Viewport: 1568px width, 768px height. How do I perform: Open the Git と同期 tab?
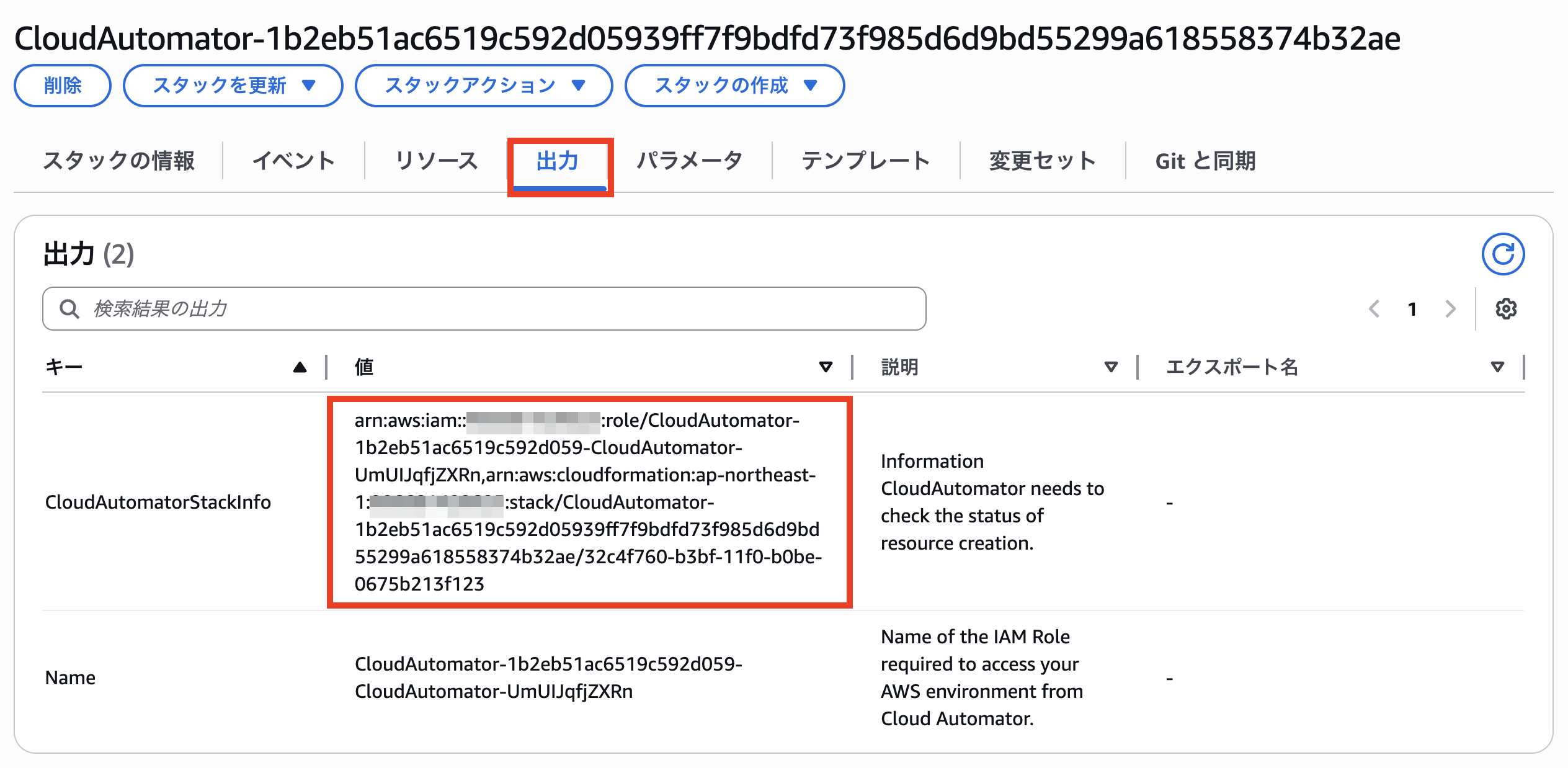click(x=1205, y=161)
